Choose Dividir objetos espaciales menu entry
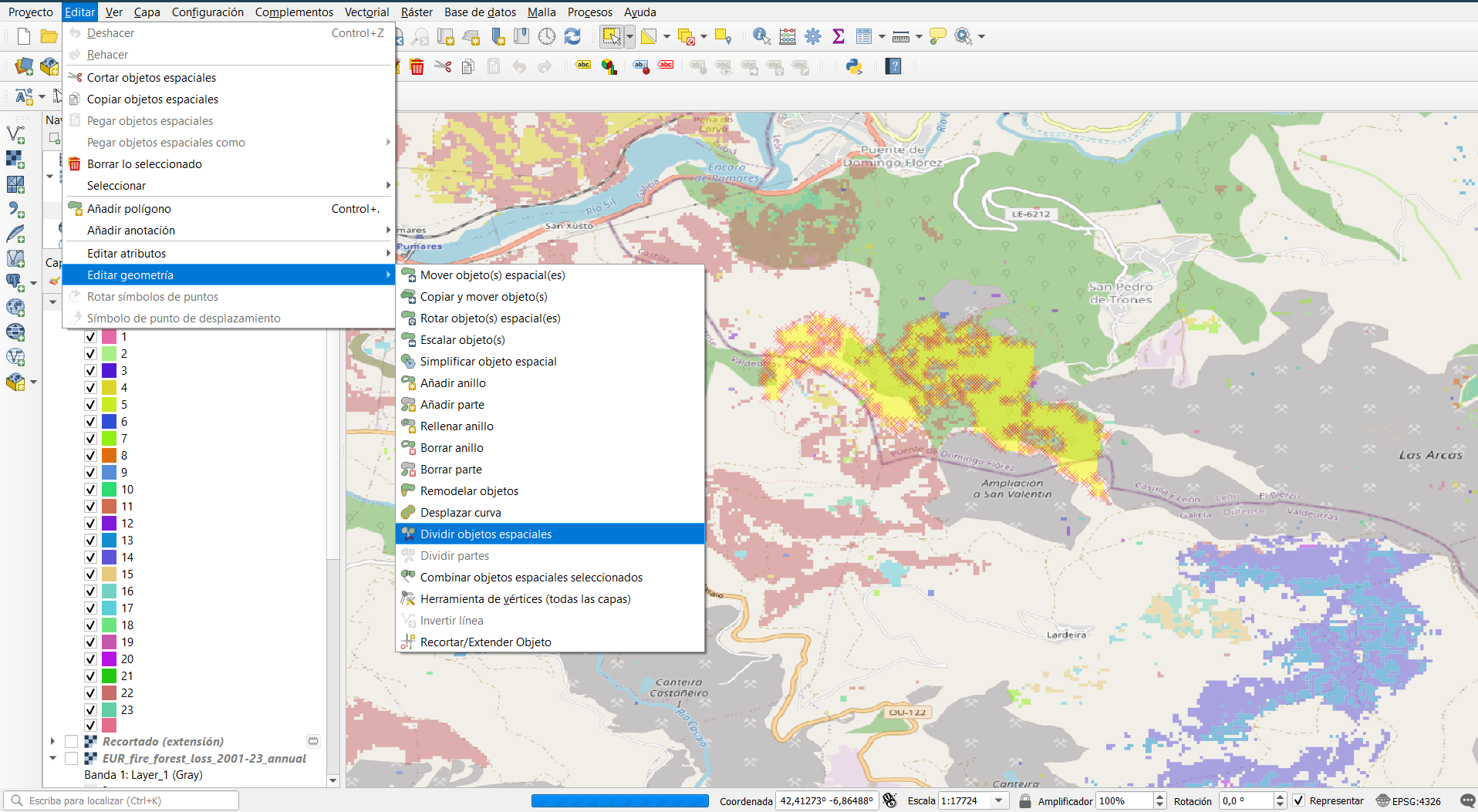 [x=486, y=534]
